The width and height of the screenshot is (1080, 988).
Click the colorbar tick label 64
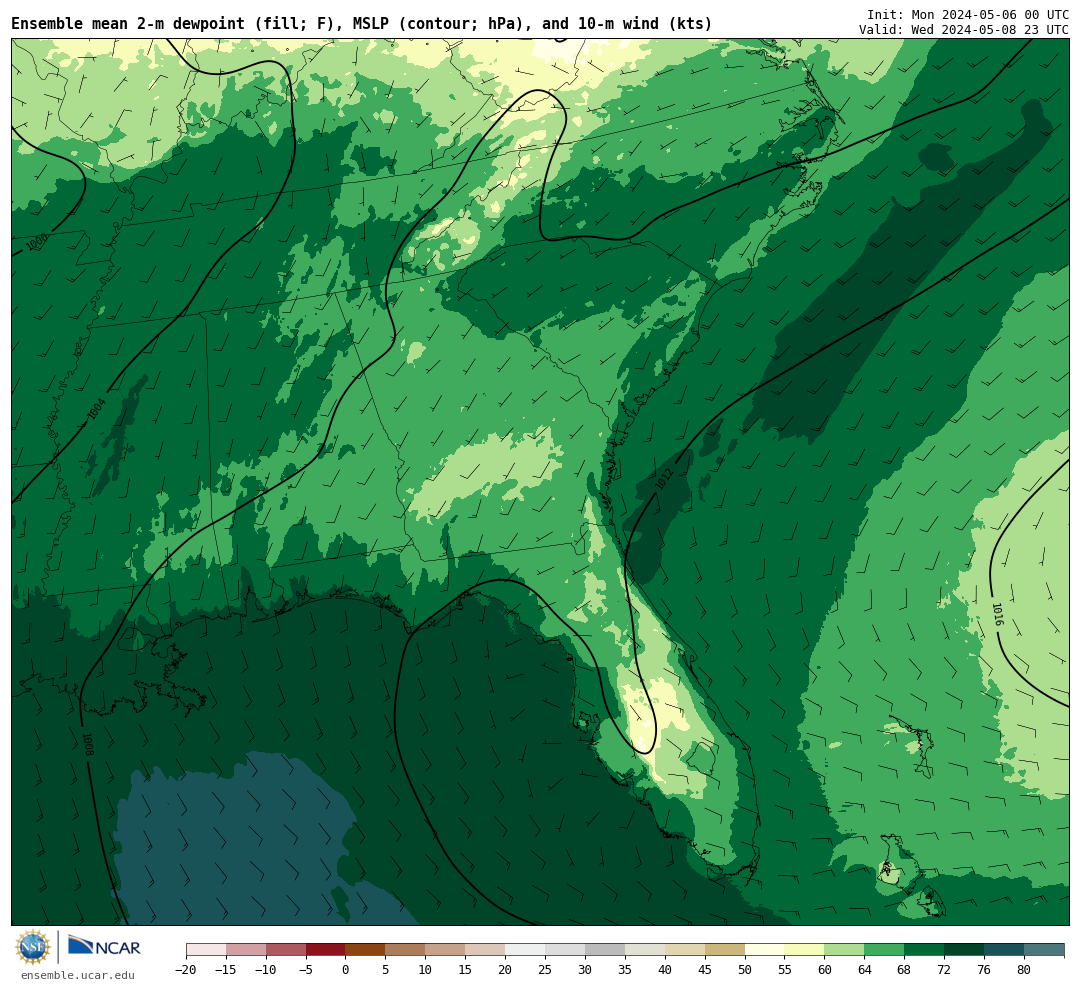coord(864,970)
